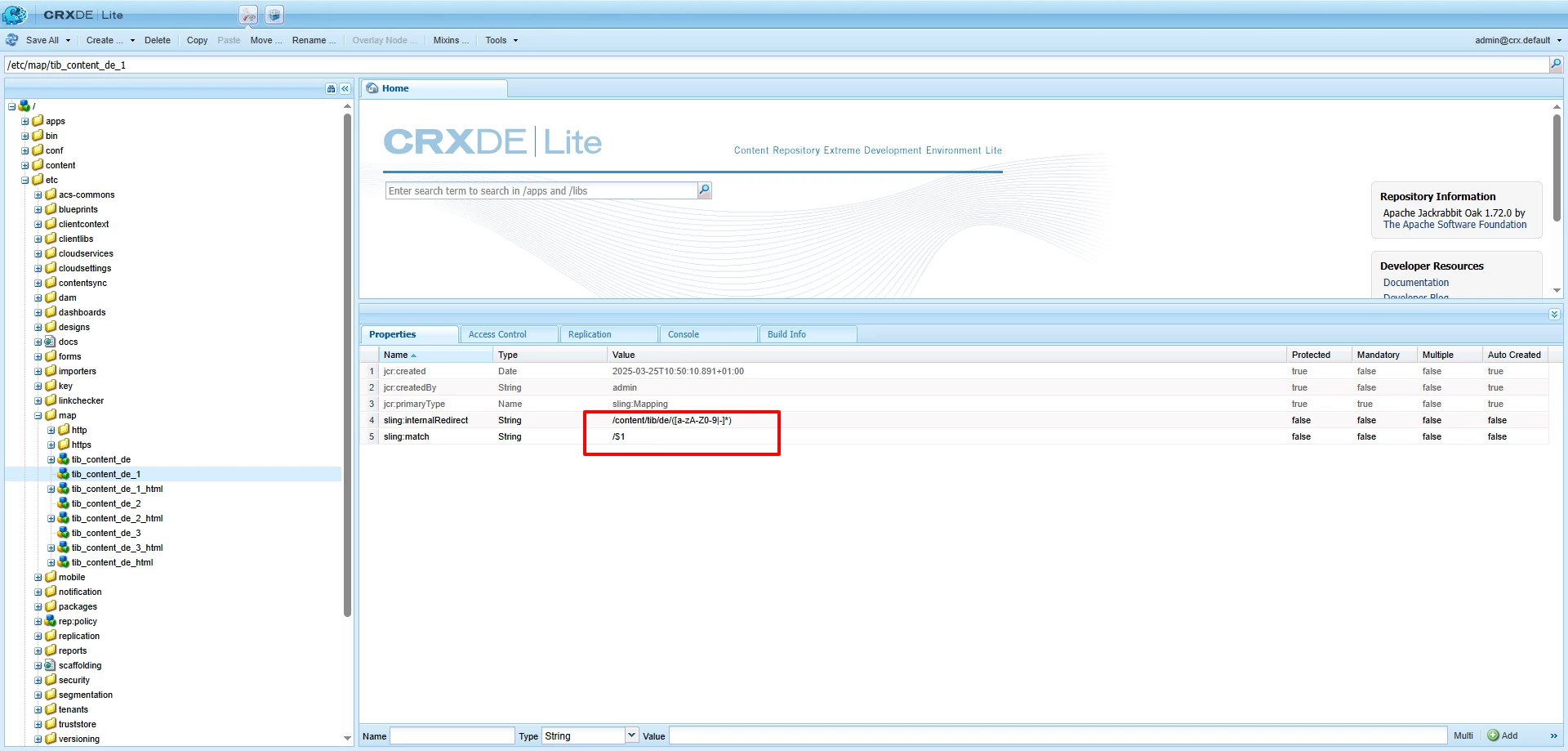
Task: Select the Home tab
Action: click(x=434, y=88)
